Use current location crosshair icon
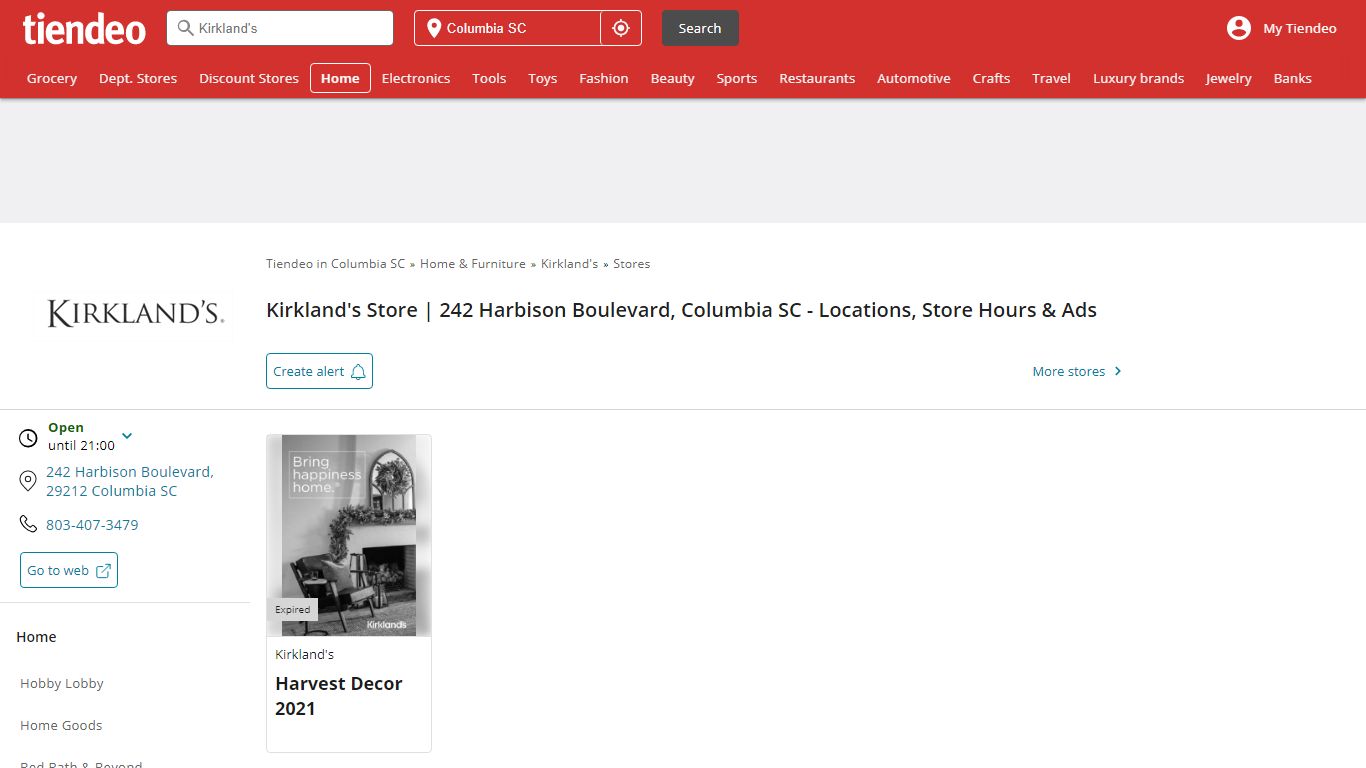Image resolution: width=1366 pixels, height=768 pixels. (621, 28)
